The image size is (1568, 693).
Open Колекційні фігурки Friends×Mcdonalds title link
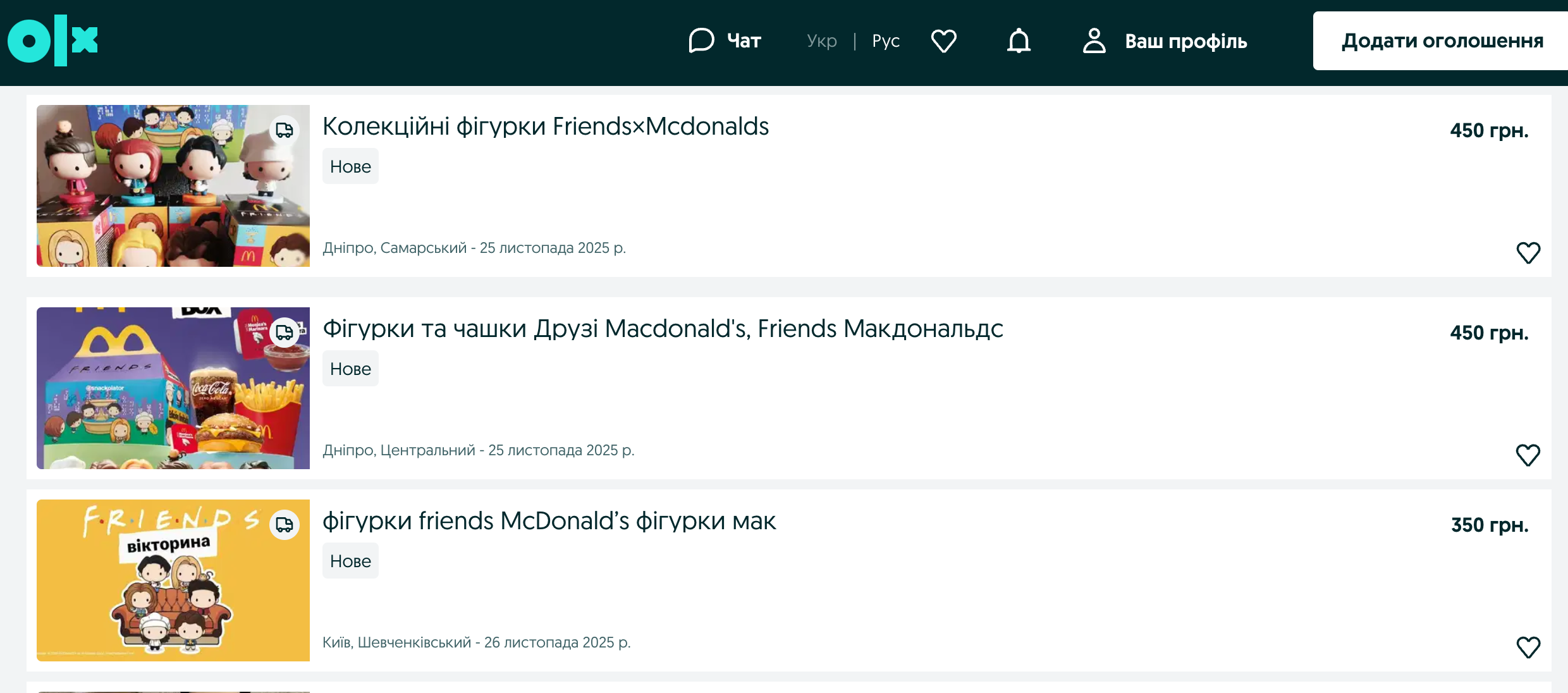545,126
